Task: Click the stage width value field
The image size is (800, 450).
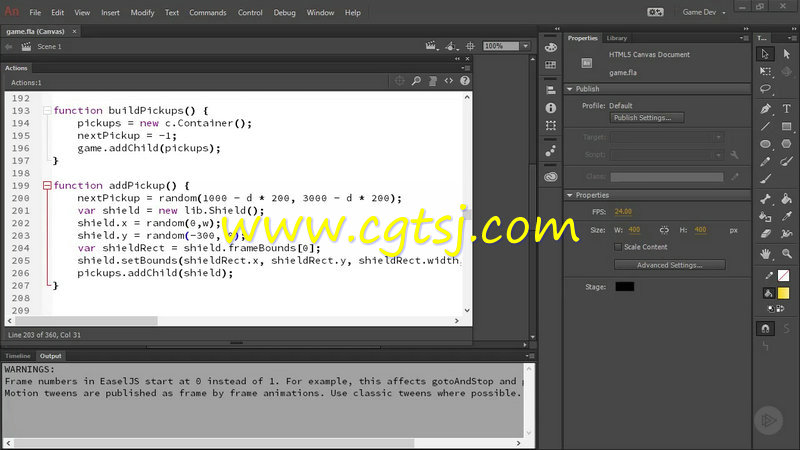Action: point(634,230)
